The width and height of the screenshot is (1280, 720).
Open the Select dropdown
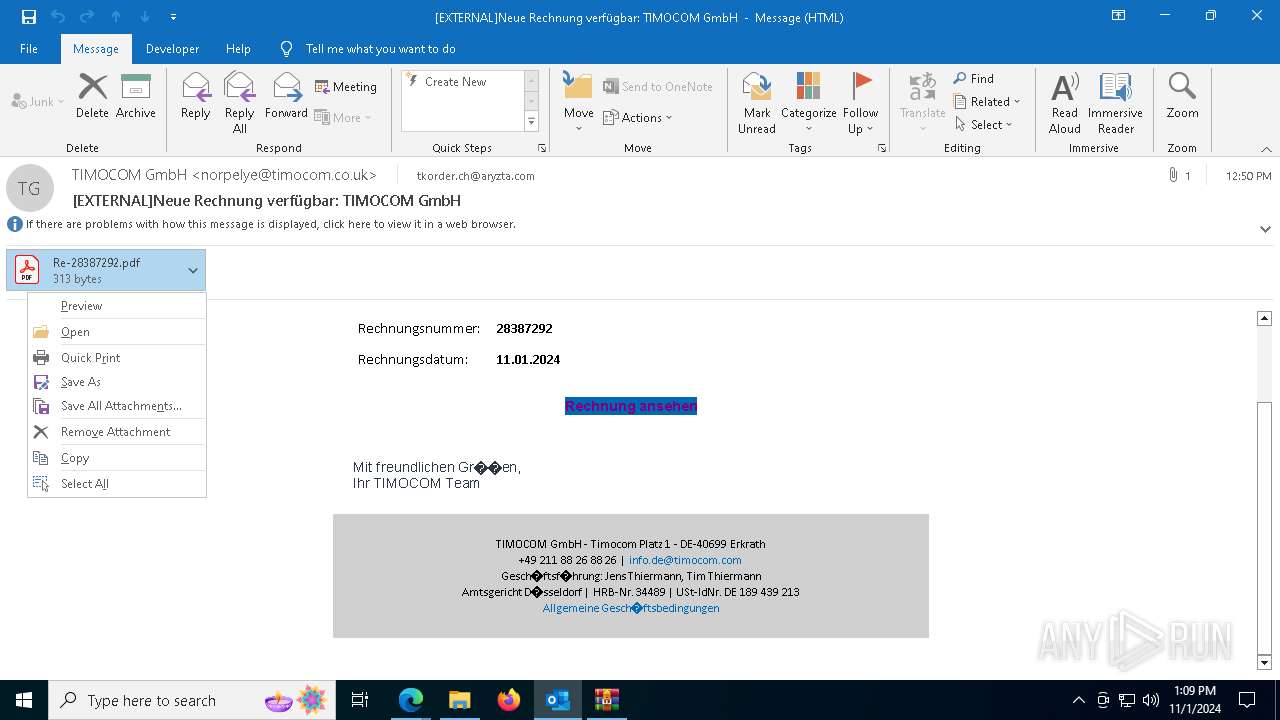(x=983, y=125)
